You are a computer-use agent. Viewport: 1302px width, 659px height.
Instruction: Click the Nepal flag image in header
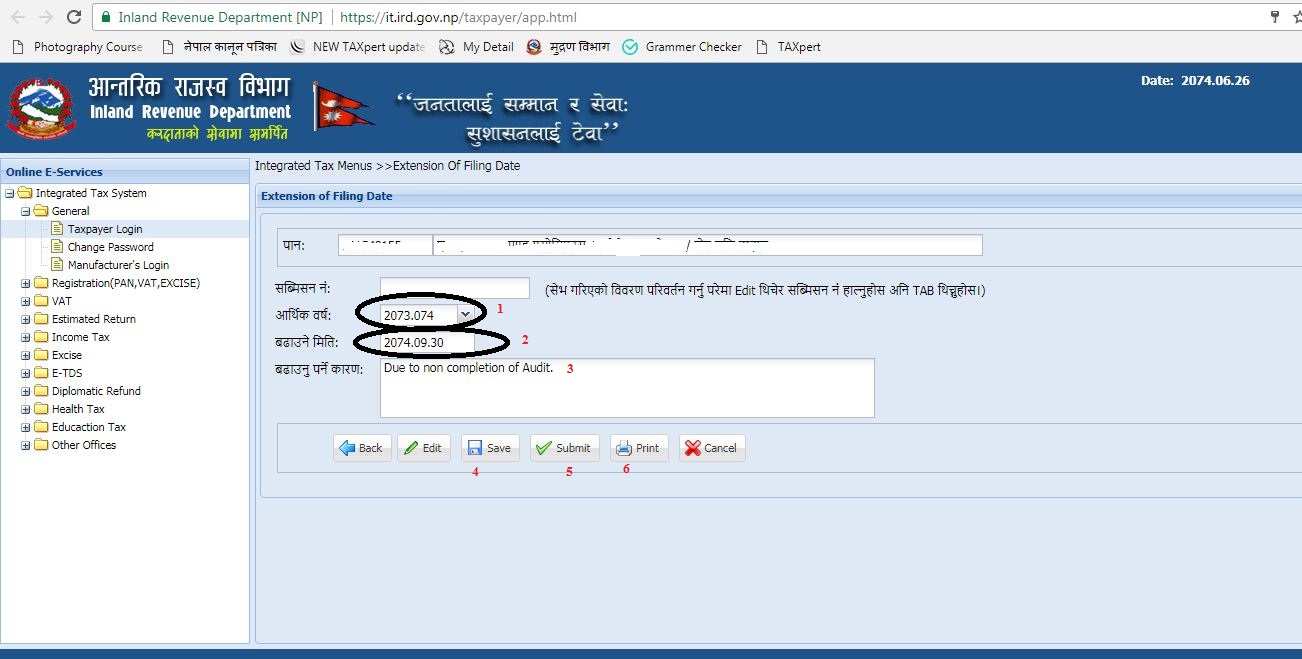coord(343,106)
